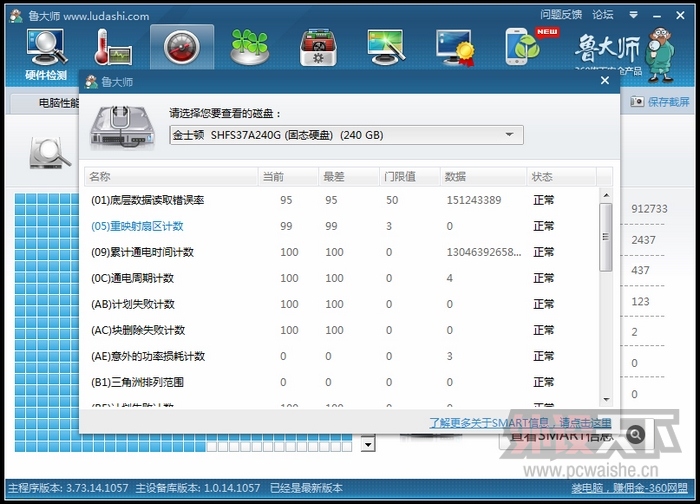Open the four-leaf clover energy saving icon
Screen dimensions: 700x504
pos(250,47)
